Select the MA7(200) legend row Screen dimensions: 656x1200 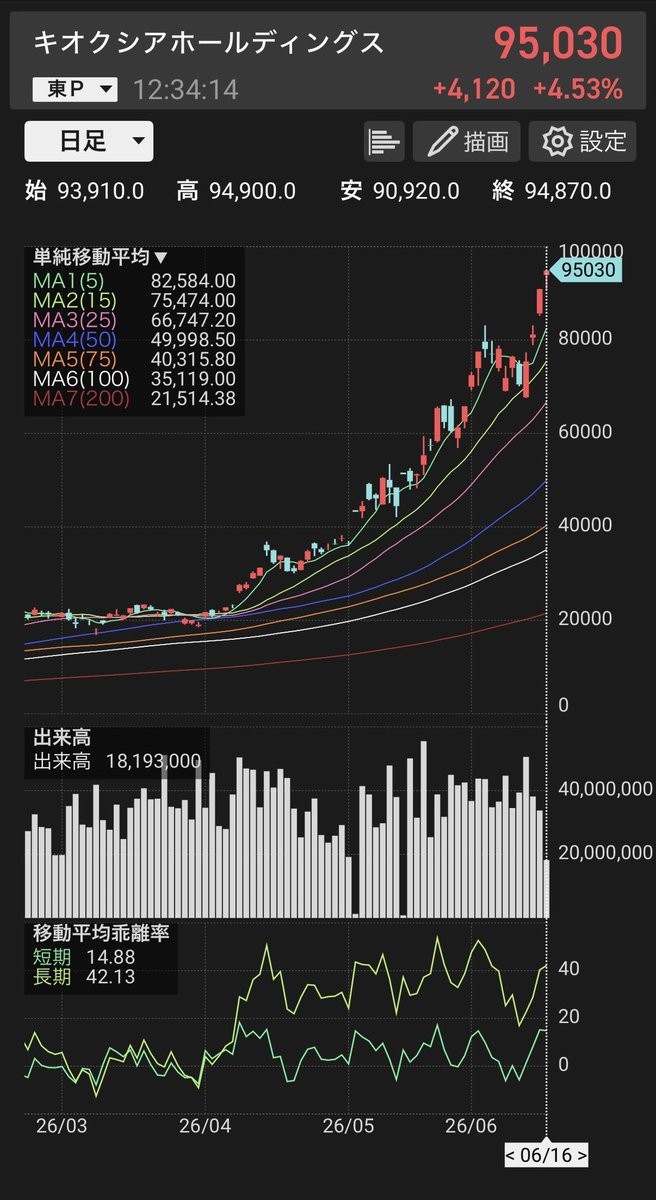click(x=134, y=399)
